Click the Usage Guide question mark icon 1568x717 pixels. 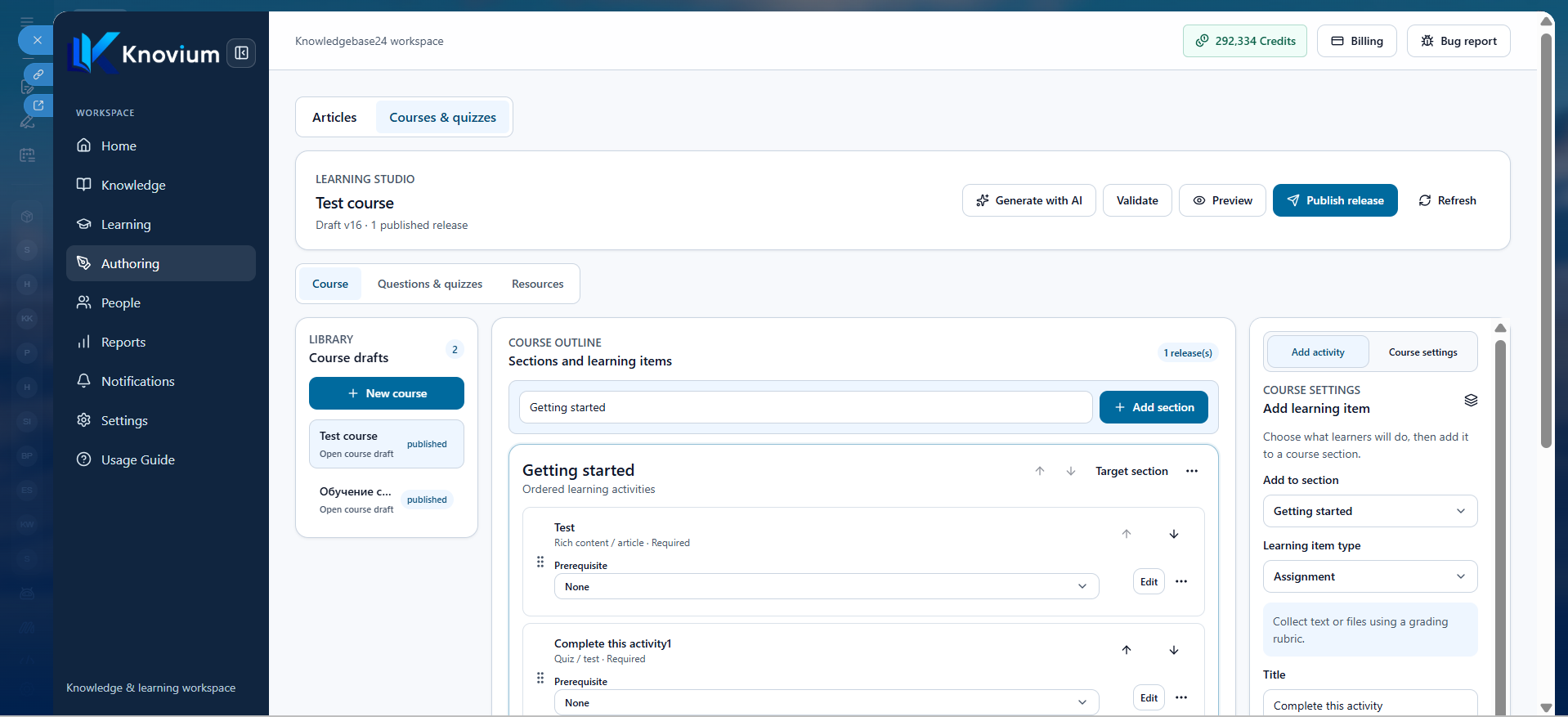pos(83,459)
